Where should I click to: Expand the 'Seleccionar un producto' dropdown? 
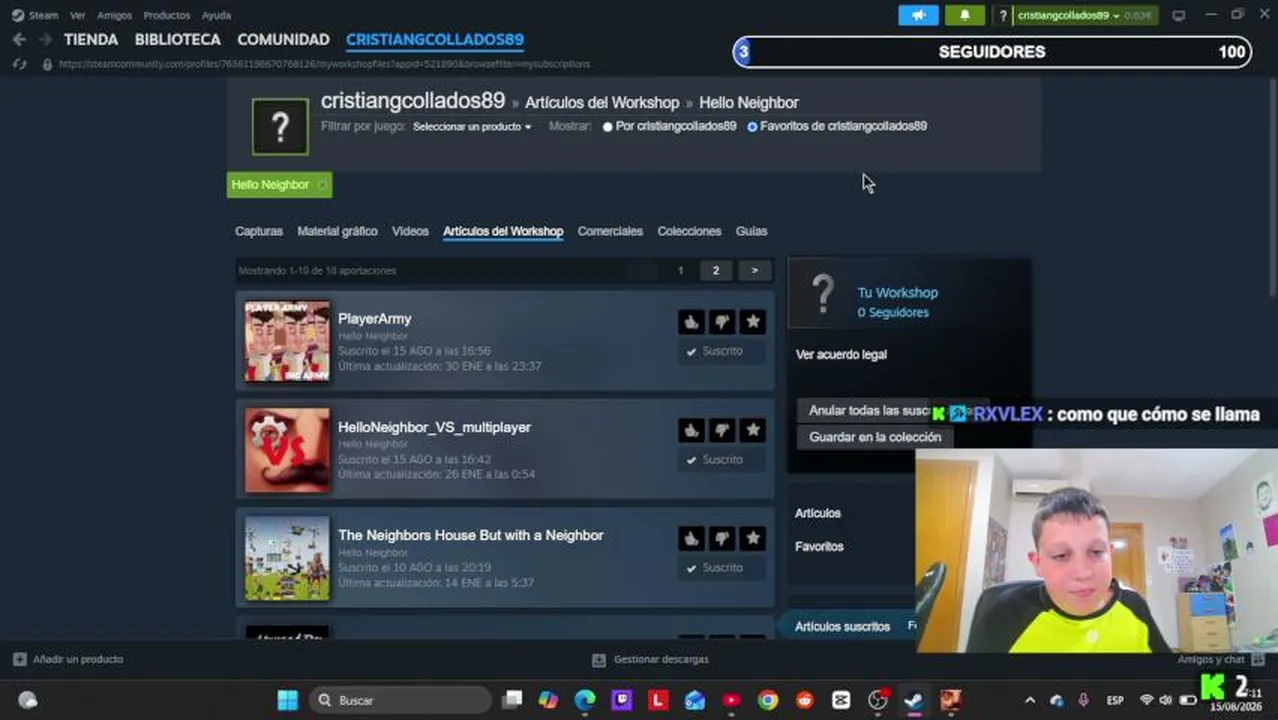click(x=472, y=127)
